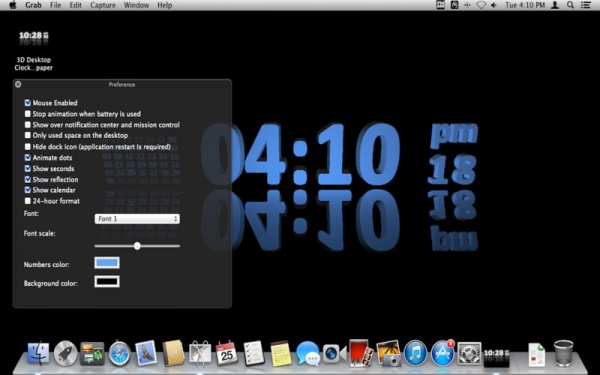The width and height of the screenshot is (600, 375).
Task: Open the Capture menu
Action: click(x=103, y=5)
